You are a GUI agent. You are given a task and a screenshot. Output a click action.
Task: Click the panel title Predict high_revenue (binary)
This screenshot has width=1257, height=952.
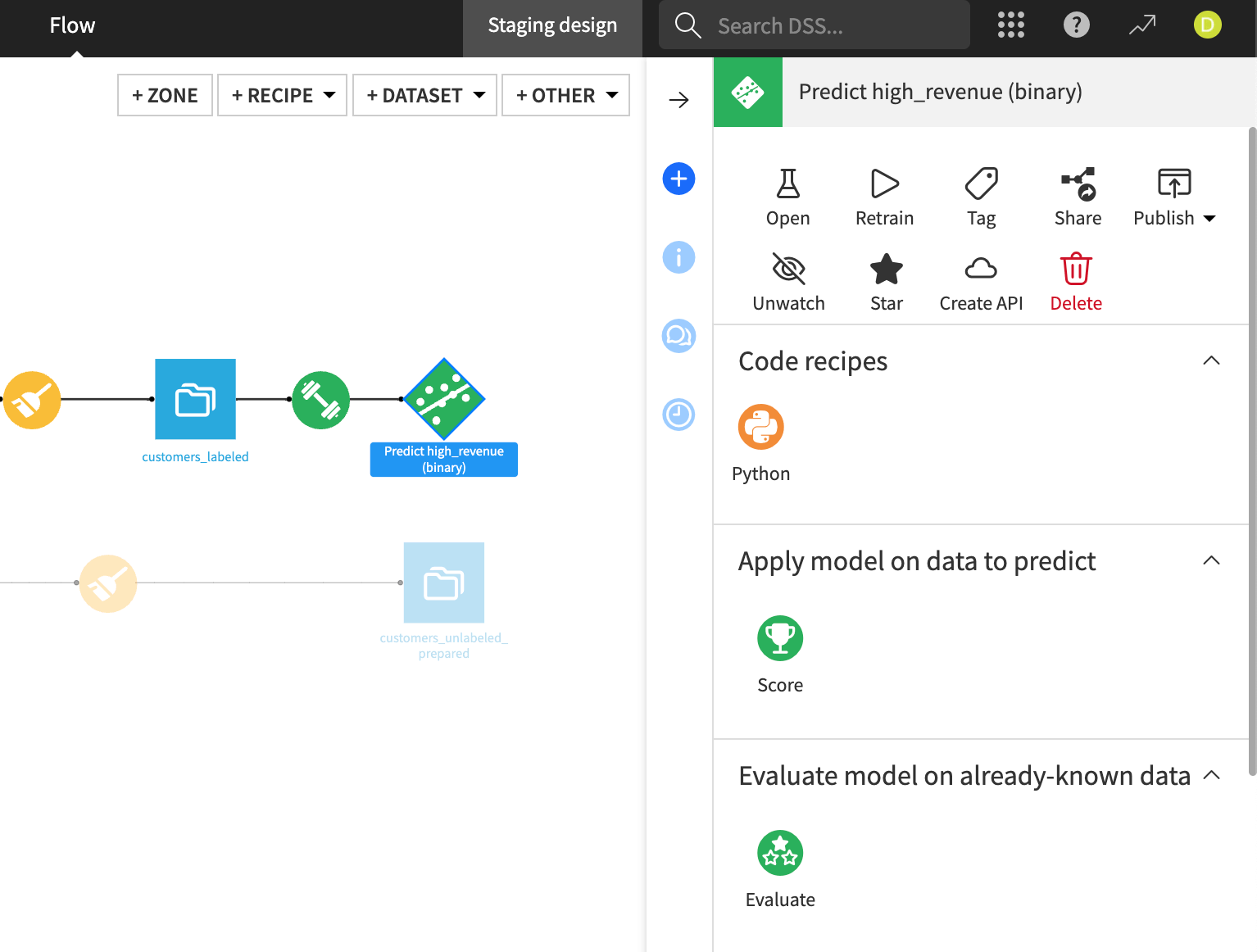[940, 92]
